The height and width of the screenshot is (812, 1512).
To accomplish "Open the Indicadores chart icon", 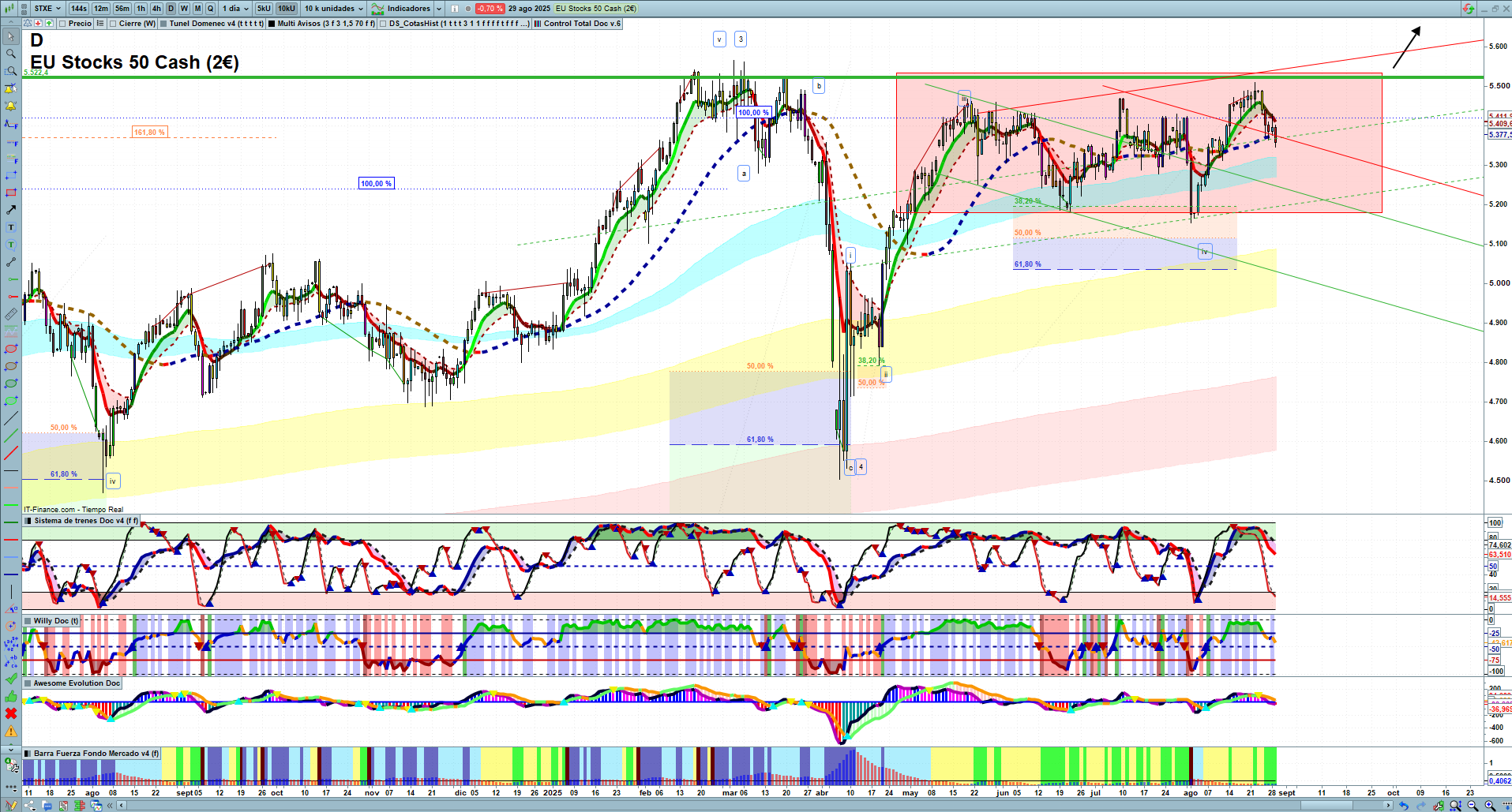I will pos(377,9).
